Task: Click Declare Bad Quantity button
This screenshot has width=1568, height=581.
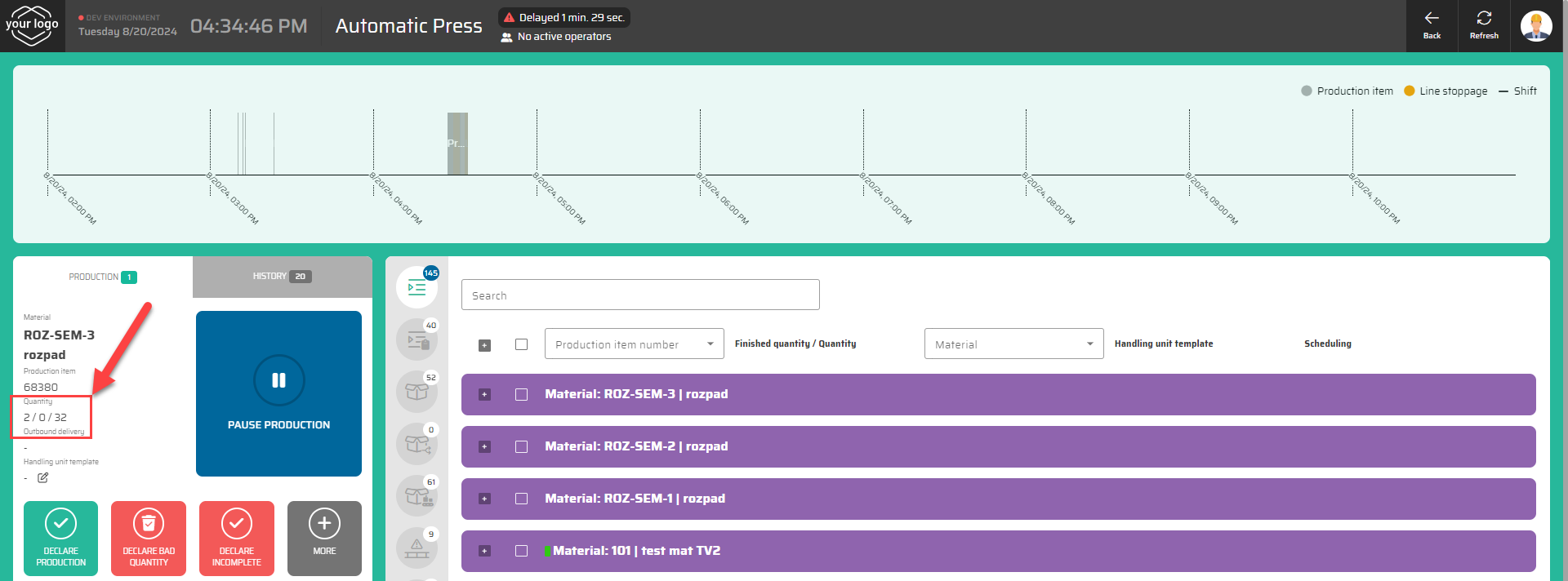Action: point(149,539)
